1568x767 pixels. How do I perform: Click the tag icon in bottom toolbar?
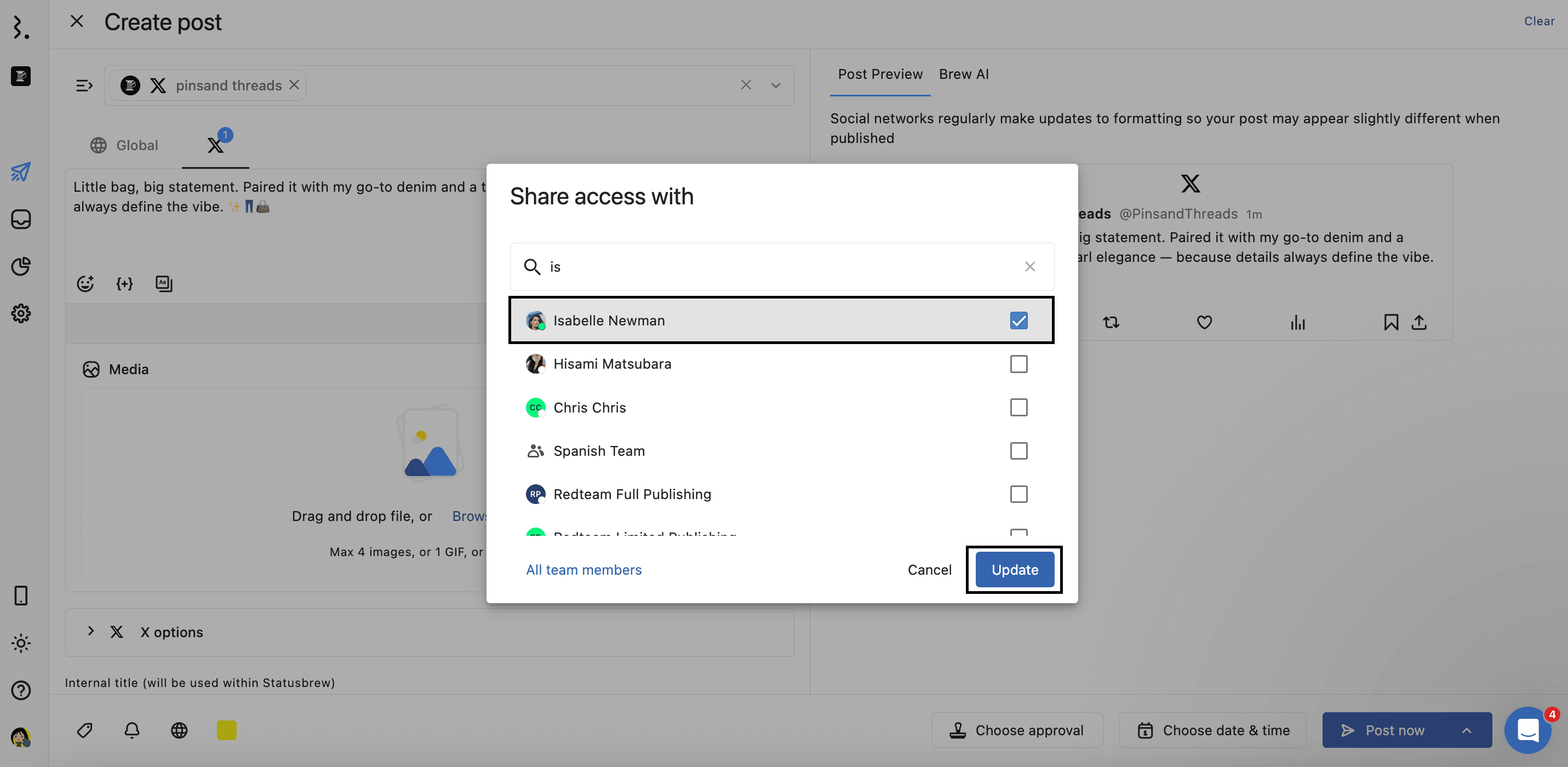tap(84, 730)
